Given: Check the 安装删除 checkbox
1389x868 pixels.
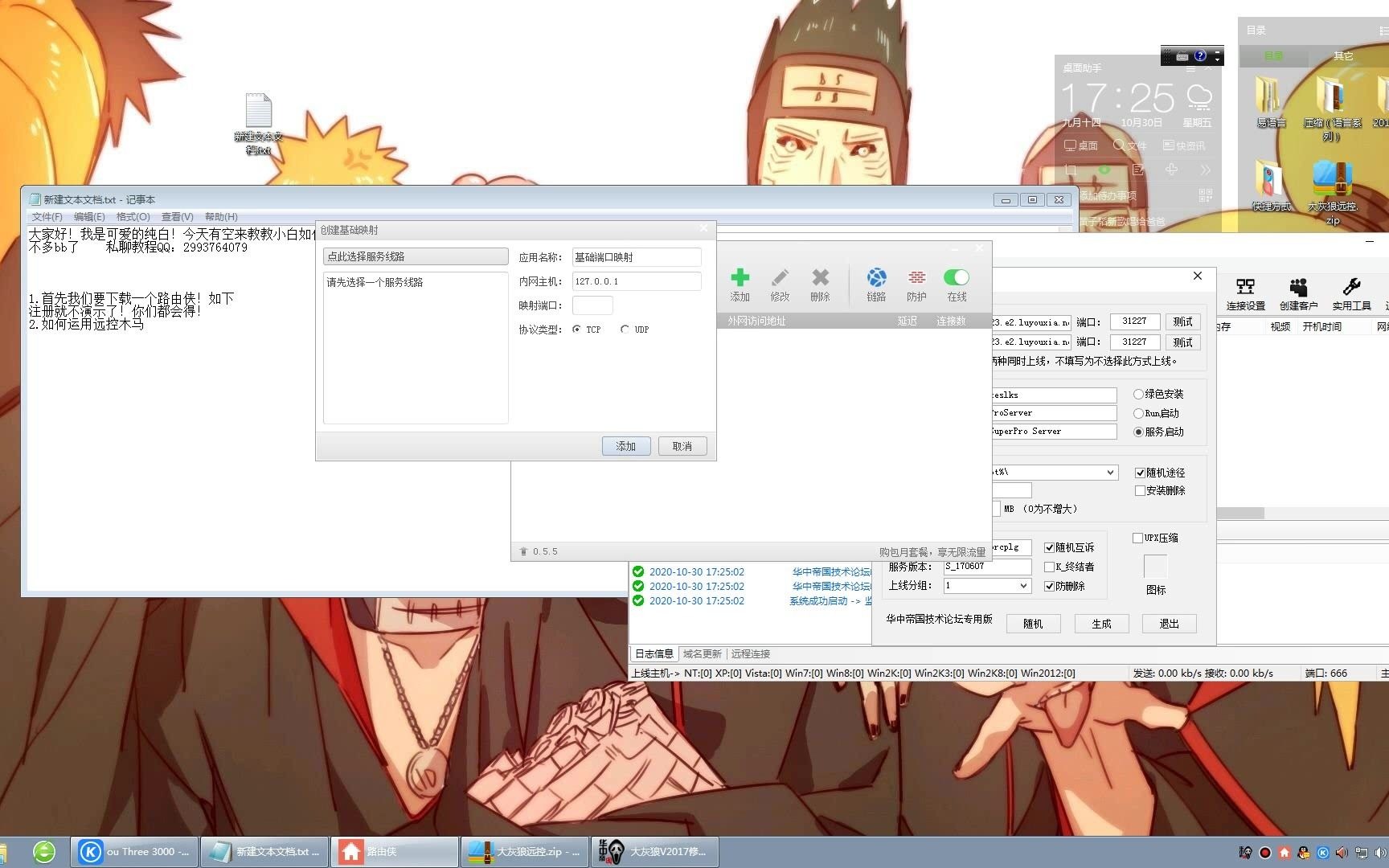Looking at the screenshot, I should (x=1140, y=490).
